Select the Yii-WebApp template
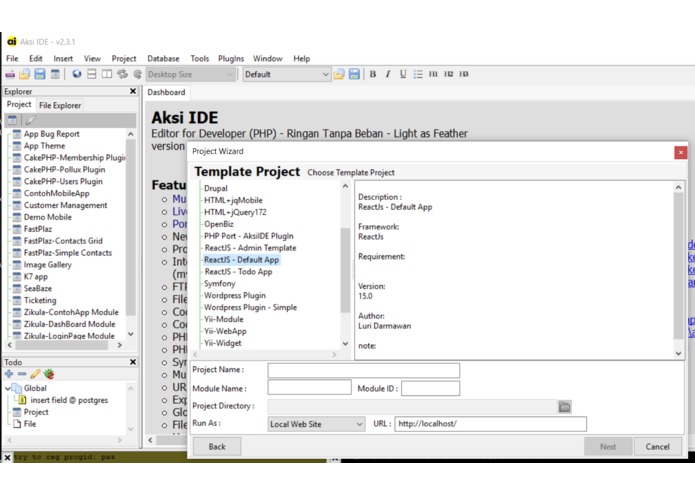 pyautogui.click(x=225, y=331)
